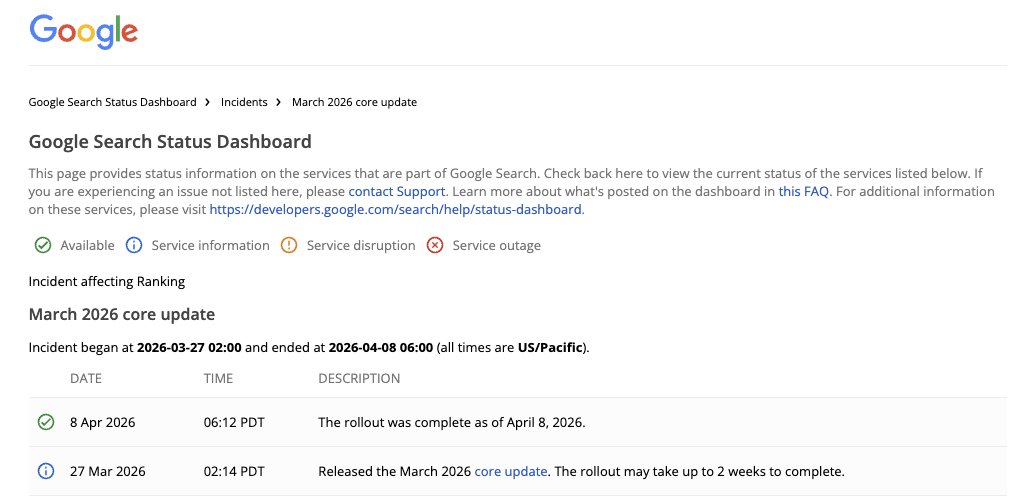
Task: Visit the developers.google.com status-dashboard URL
Action: (395, 210)
